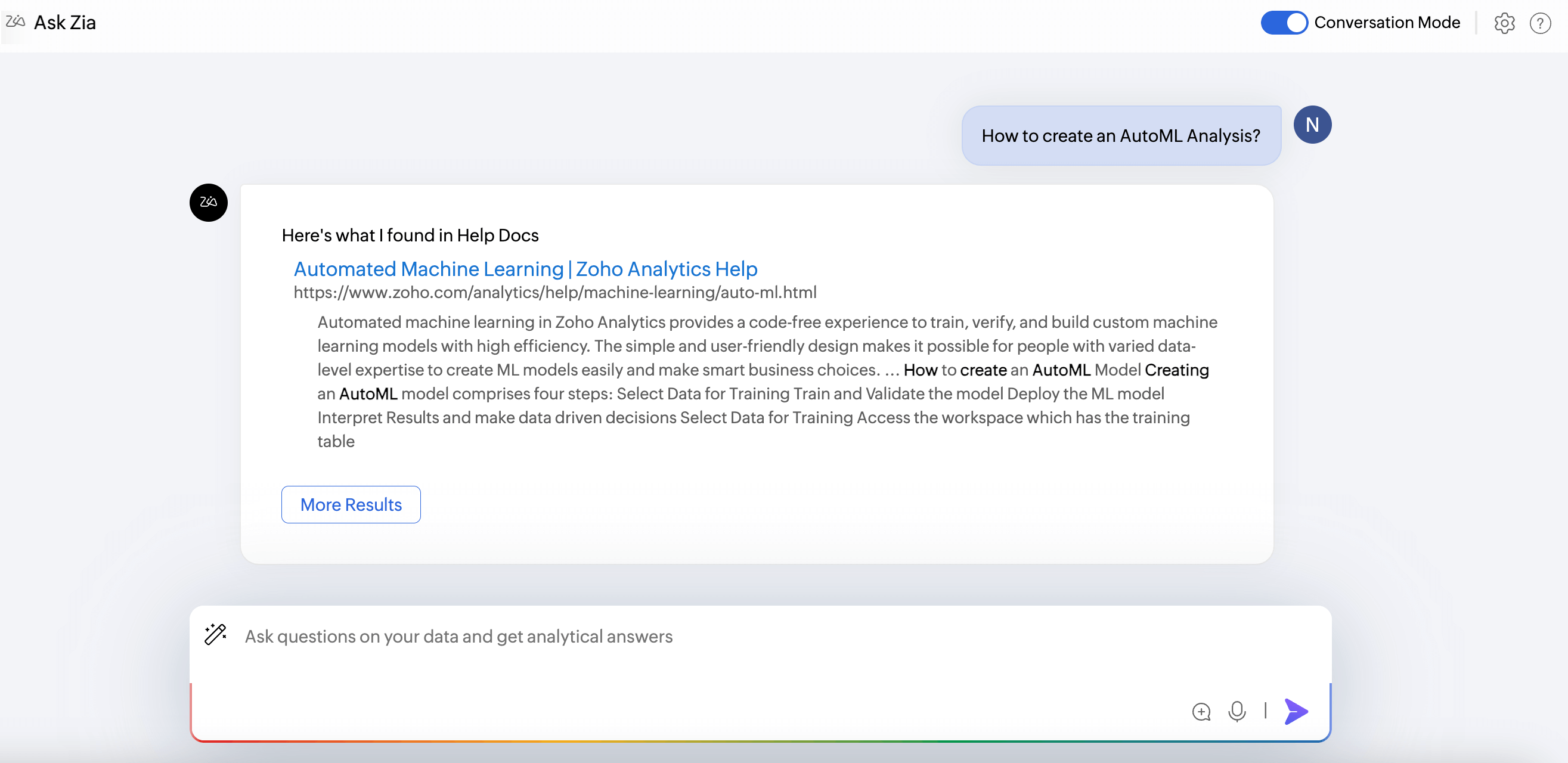Click the AutoML Analysis question bubble
1568x763 pixels.
pos(1121,136)
